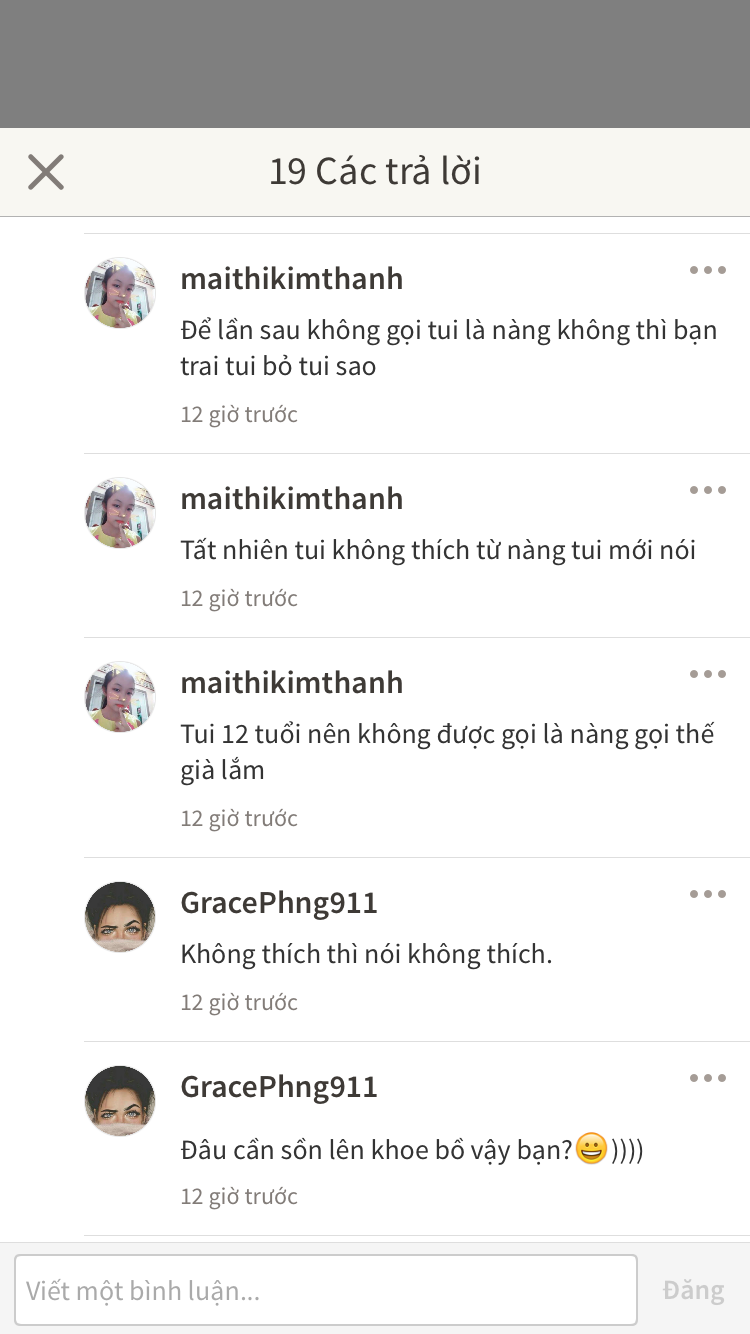Tap the '19 Các trả lời' header title
Image resolution: width=750 pixels, height=1334 pixels.
[375, 172]
